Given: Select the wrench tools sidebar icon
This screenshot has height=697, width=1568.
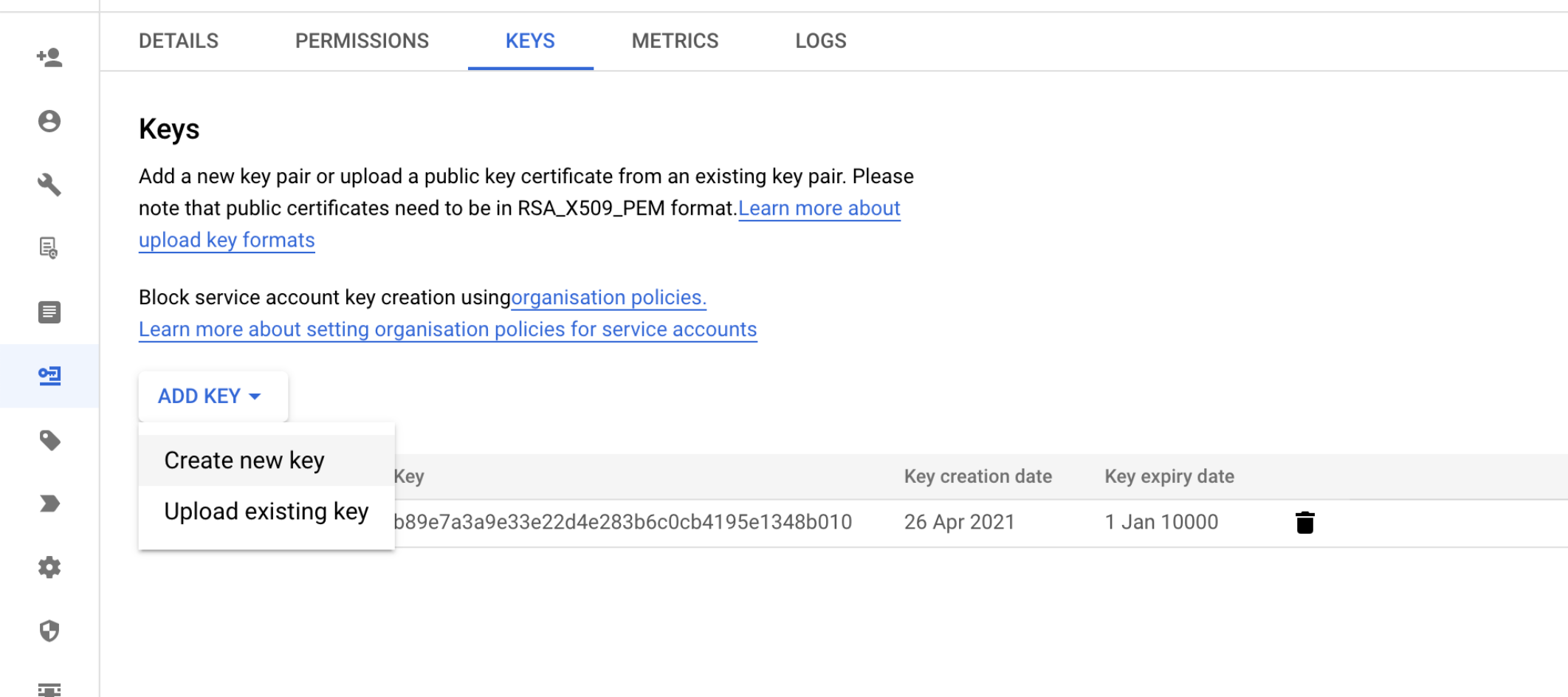Looking at the screenshot, I should [49, 185].
